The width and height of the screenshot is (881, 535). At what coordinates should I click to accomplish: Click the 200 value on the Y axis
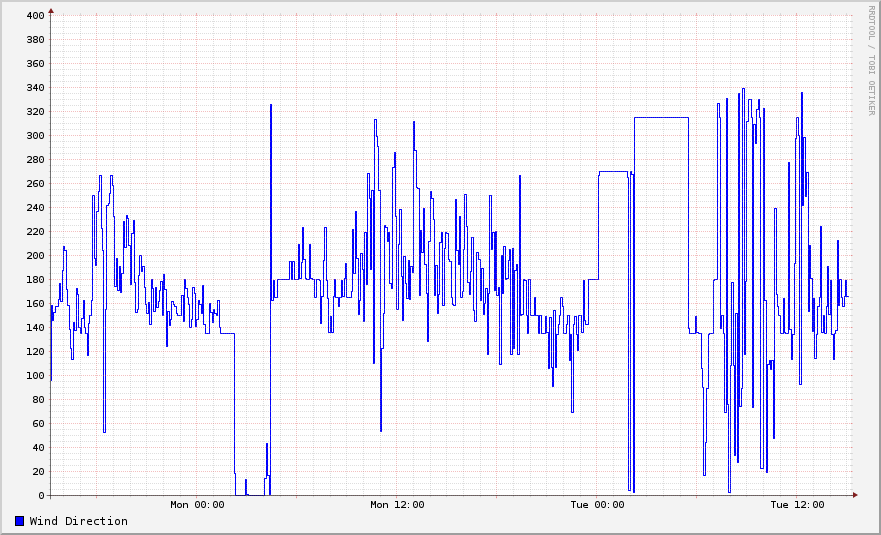coord(35,256)
